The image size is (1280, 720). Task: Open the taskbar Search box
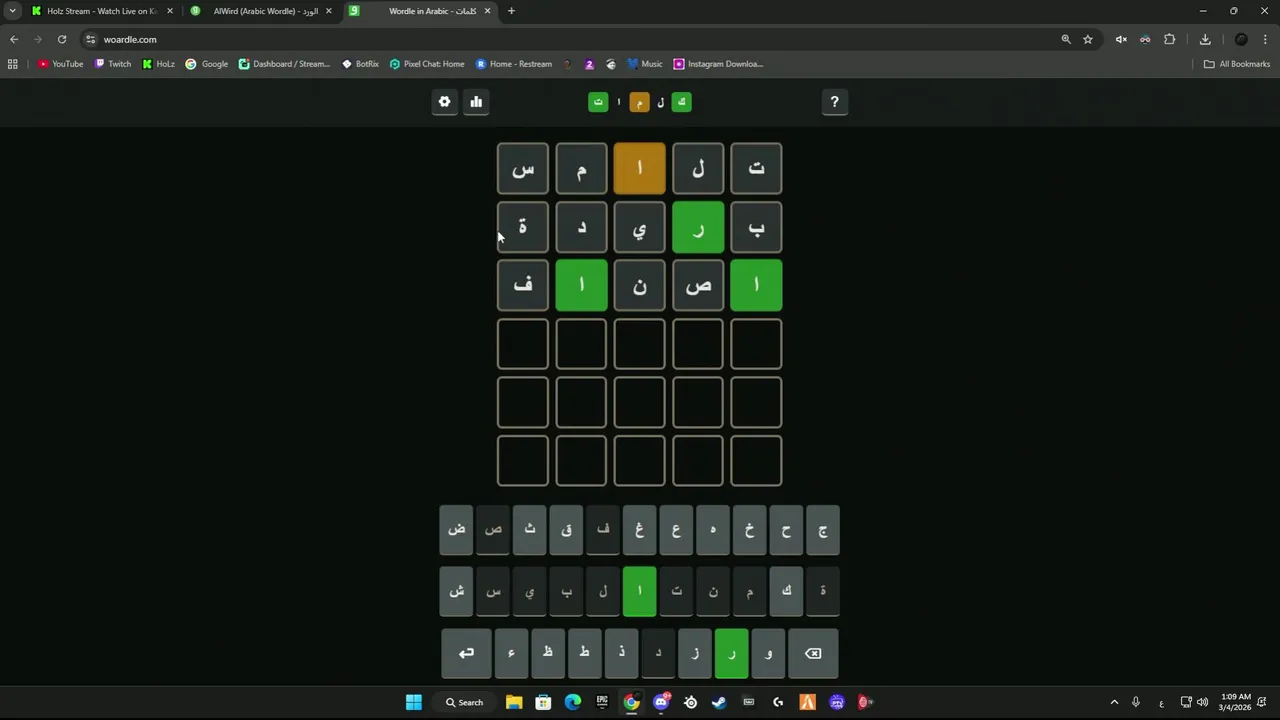465,702
